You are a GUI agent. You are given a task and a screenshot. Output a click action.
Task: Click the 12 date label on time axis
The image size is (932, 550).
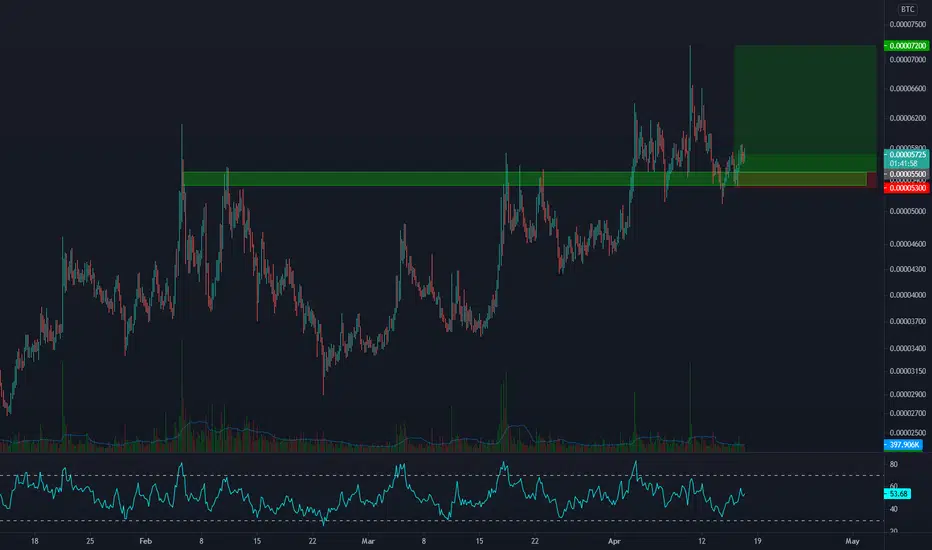pyautogui.click(x=702, y=541)
